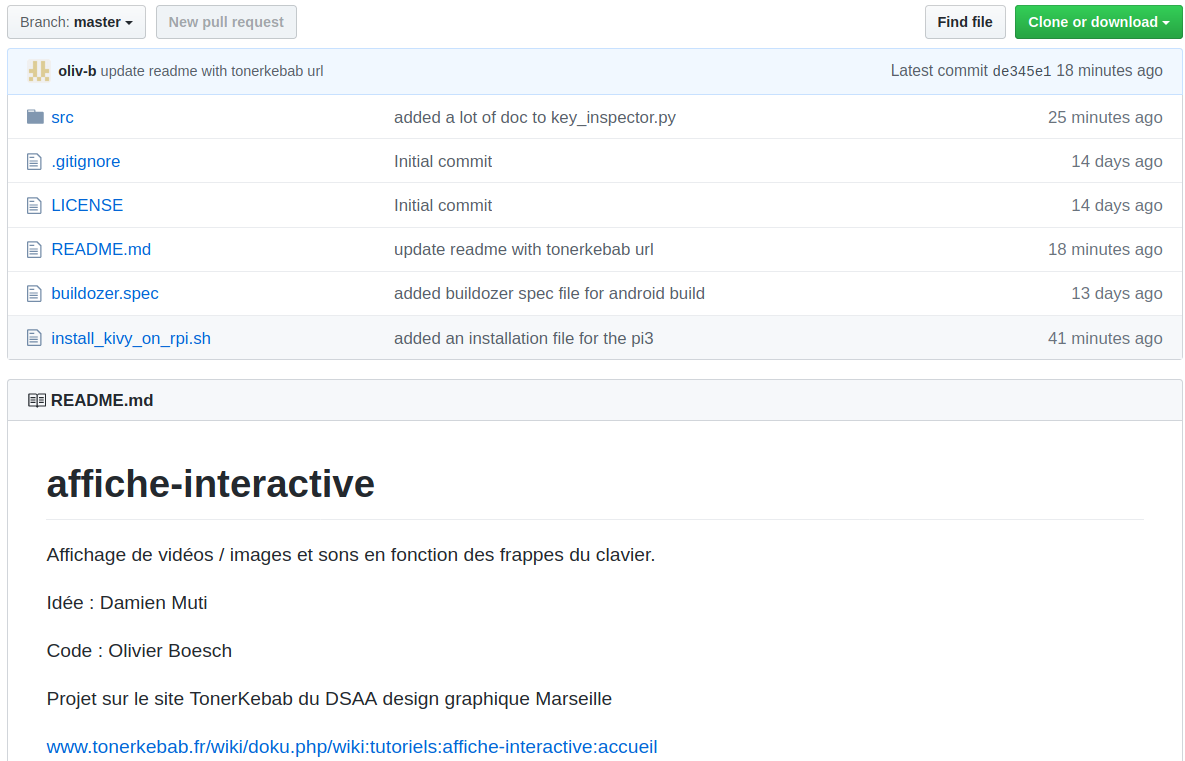Click the New pull request button

(226, 22)
